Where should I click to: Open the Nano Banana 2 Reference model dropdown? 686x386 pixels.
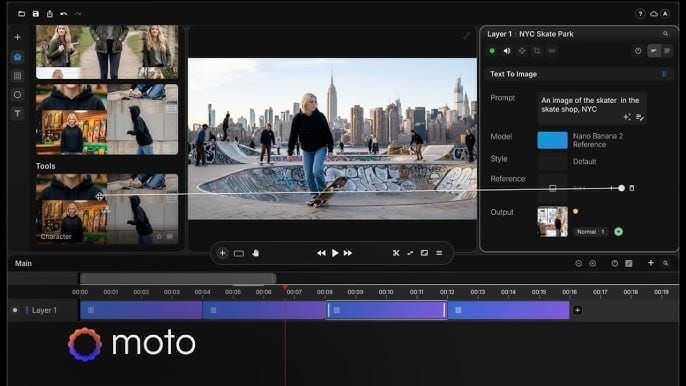click(x=598, y=140)
